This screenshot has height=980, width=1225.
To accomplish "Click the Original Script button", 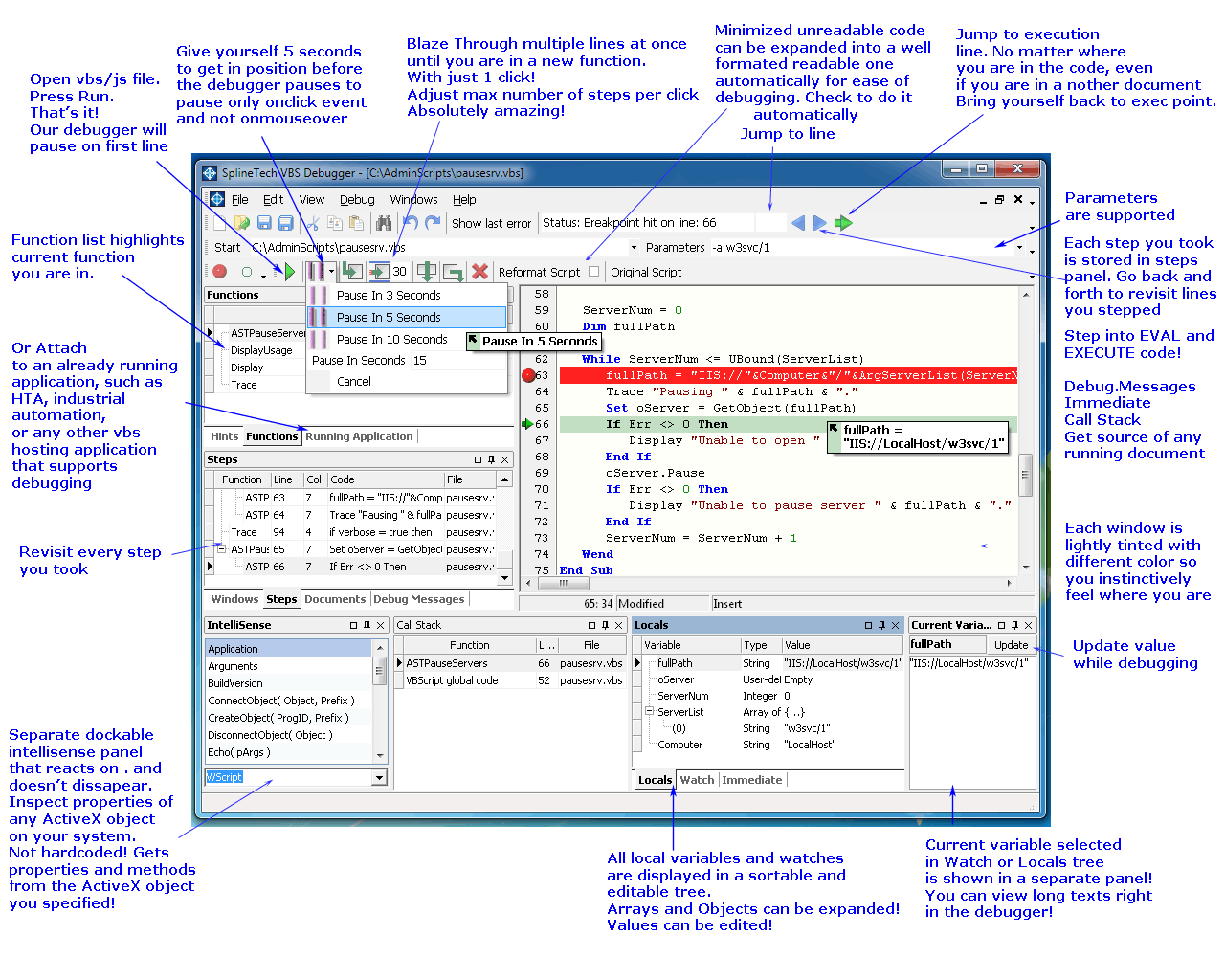I will pos(646,272).
